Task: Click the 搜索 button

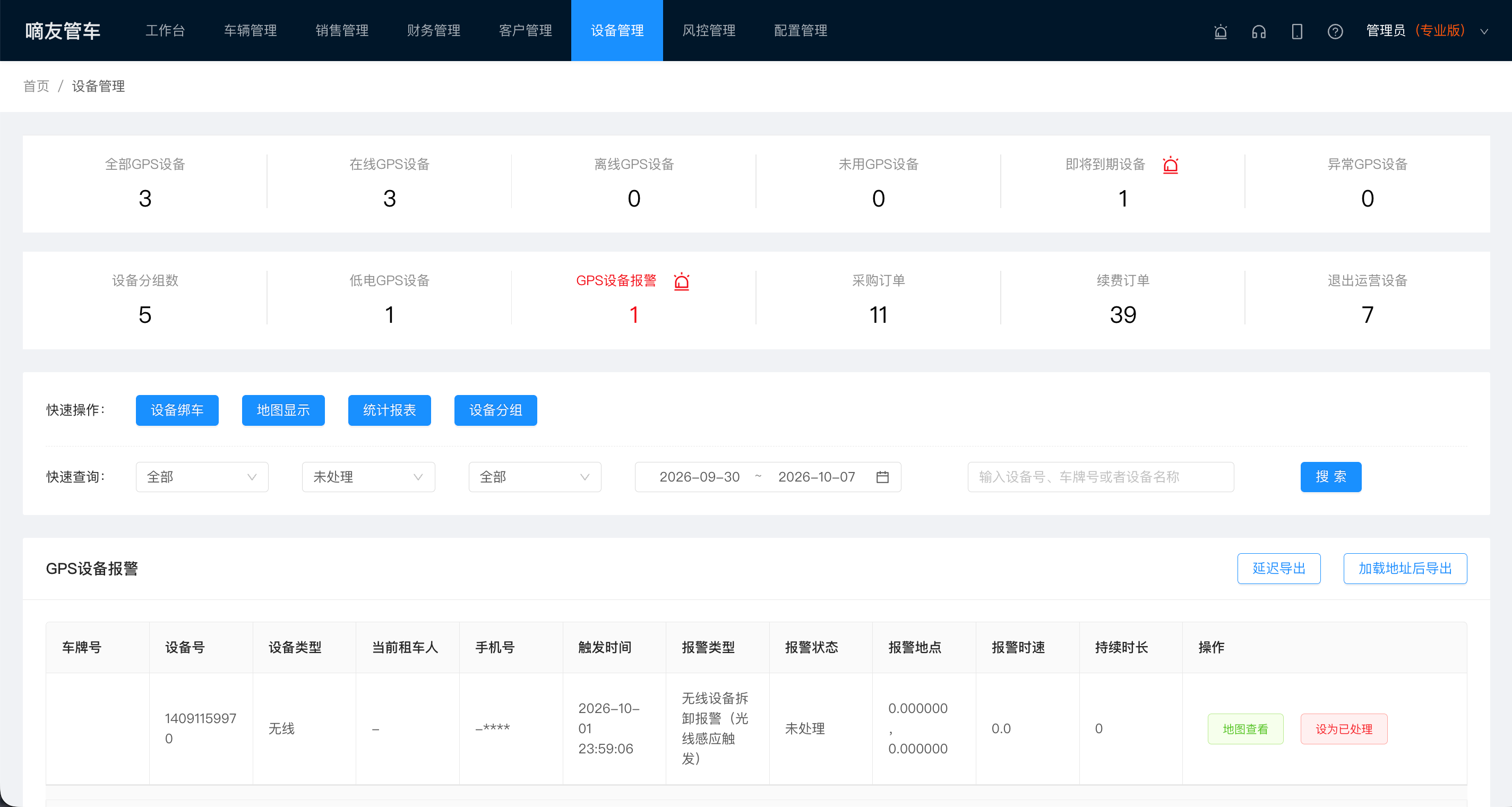Action: 1330,477
